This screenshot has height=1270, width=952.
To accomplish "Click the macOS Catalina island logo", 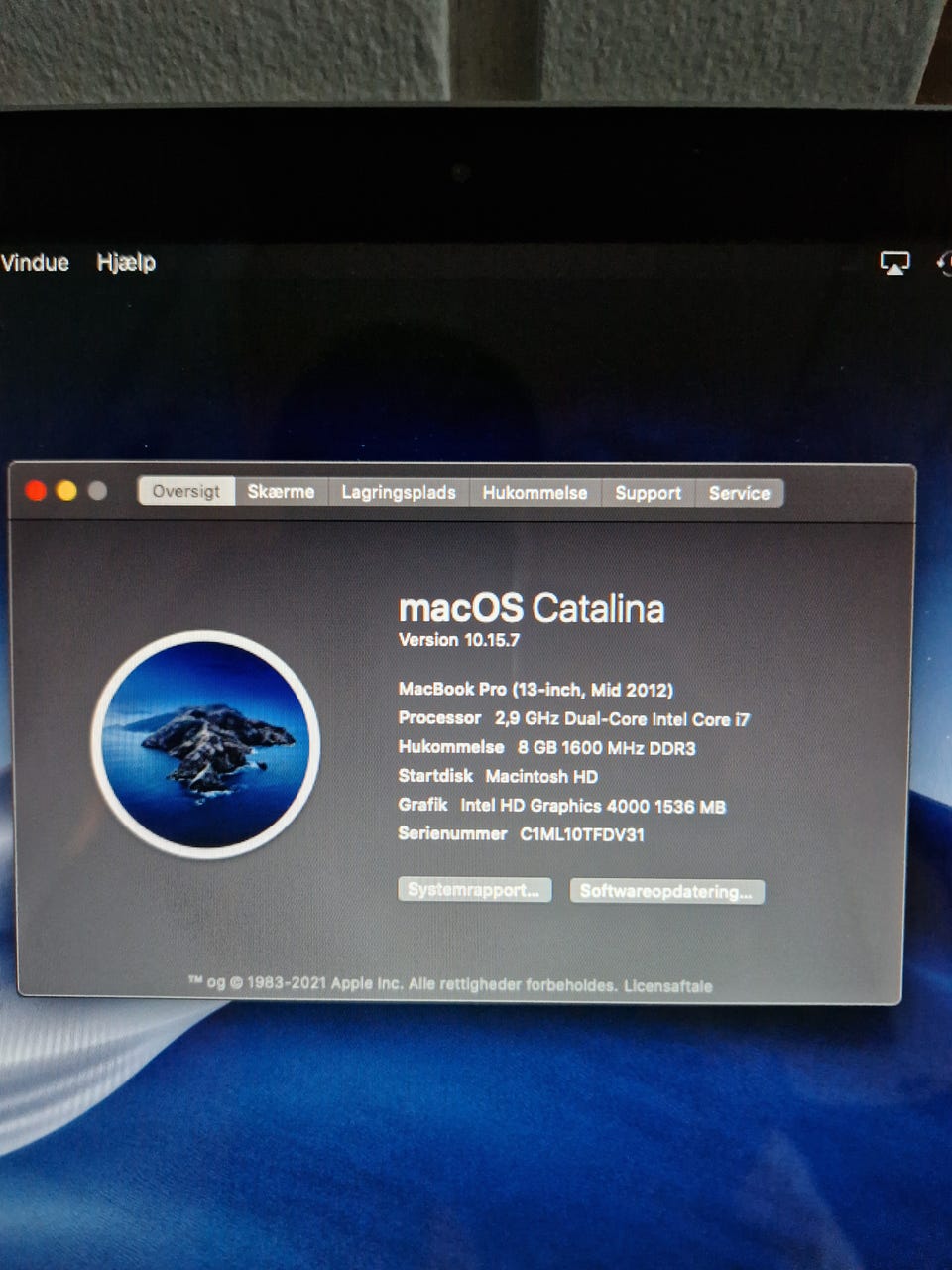I will point(205,744).
